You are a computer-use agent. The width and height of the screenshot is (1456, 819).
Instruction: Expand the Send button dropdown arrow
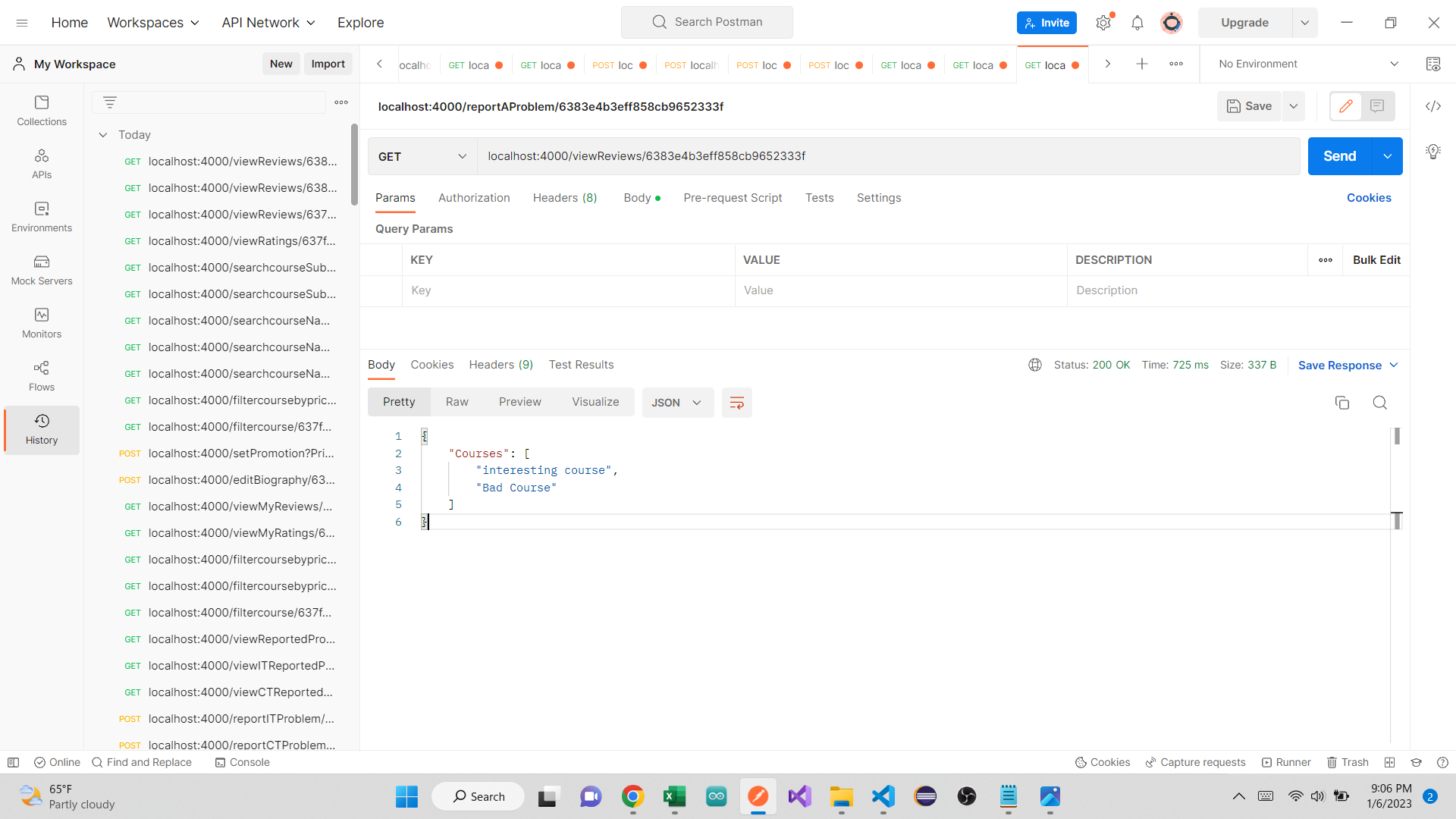tap(1387, 156)
